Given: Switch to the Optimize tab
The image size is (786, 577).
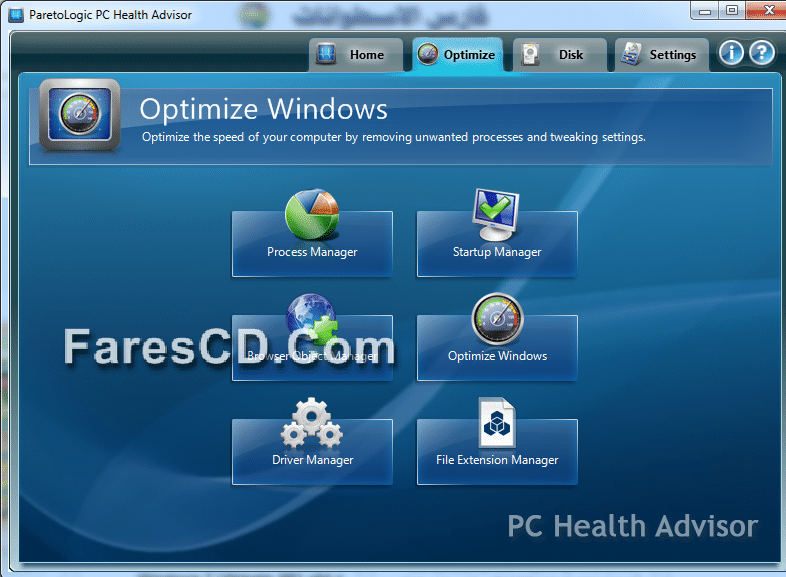Looking at the screenshot, I should [458, 55].
